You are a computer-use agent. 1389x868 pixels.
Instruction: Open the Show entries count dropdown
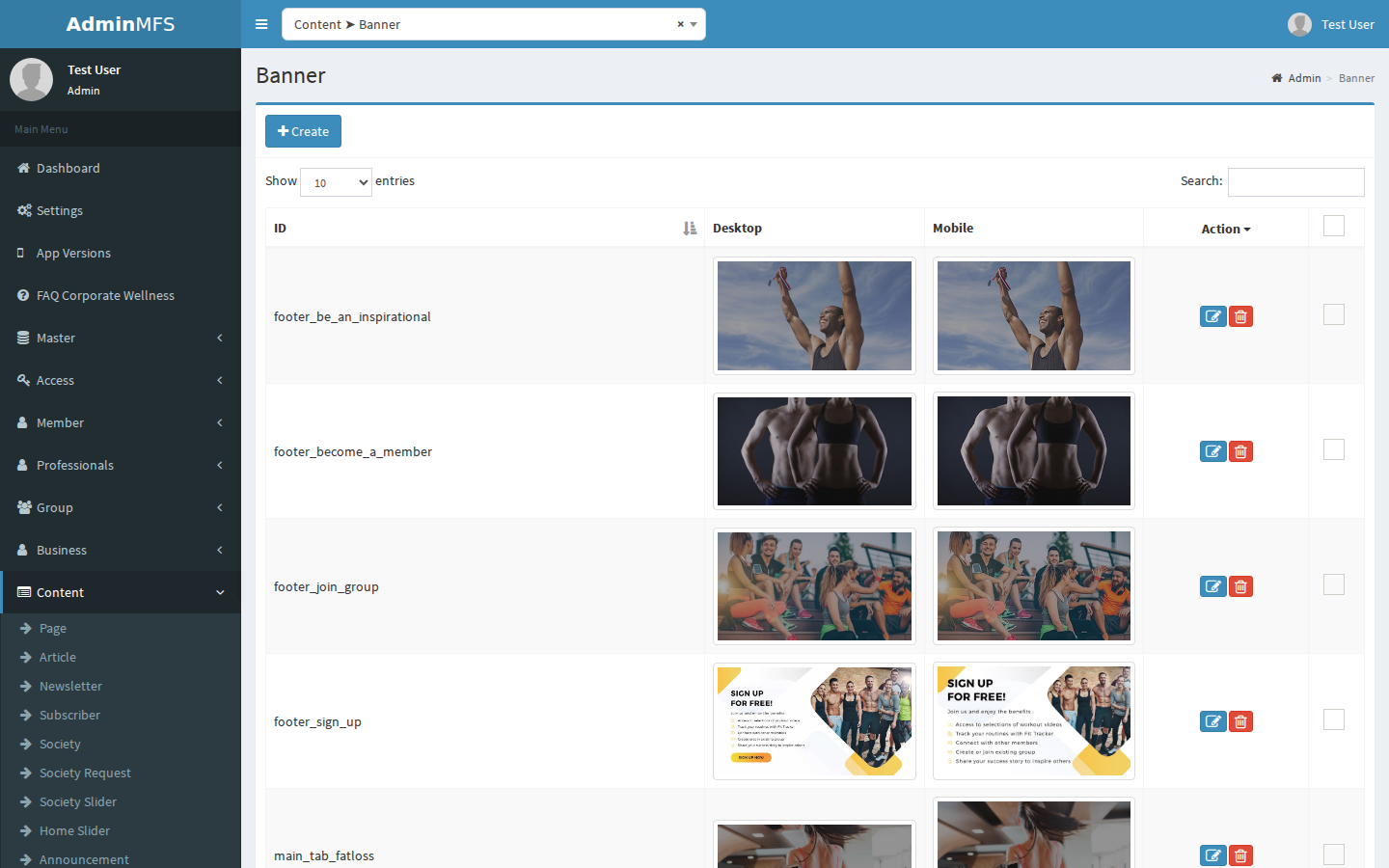[336, 182]
